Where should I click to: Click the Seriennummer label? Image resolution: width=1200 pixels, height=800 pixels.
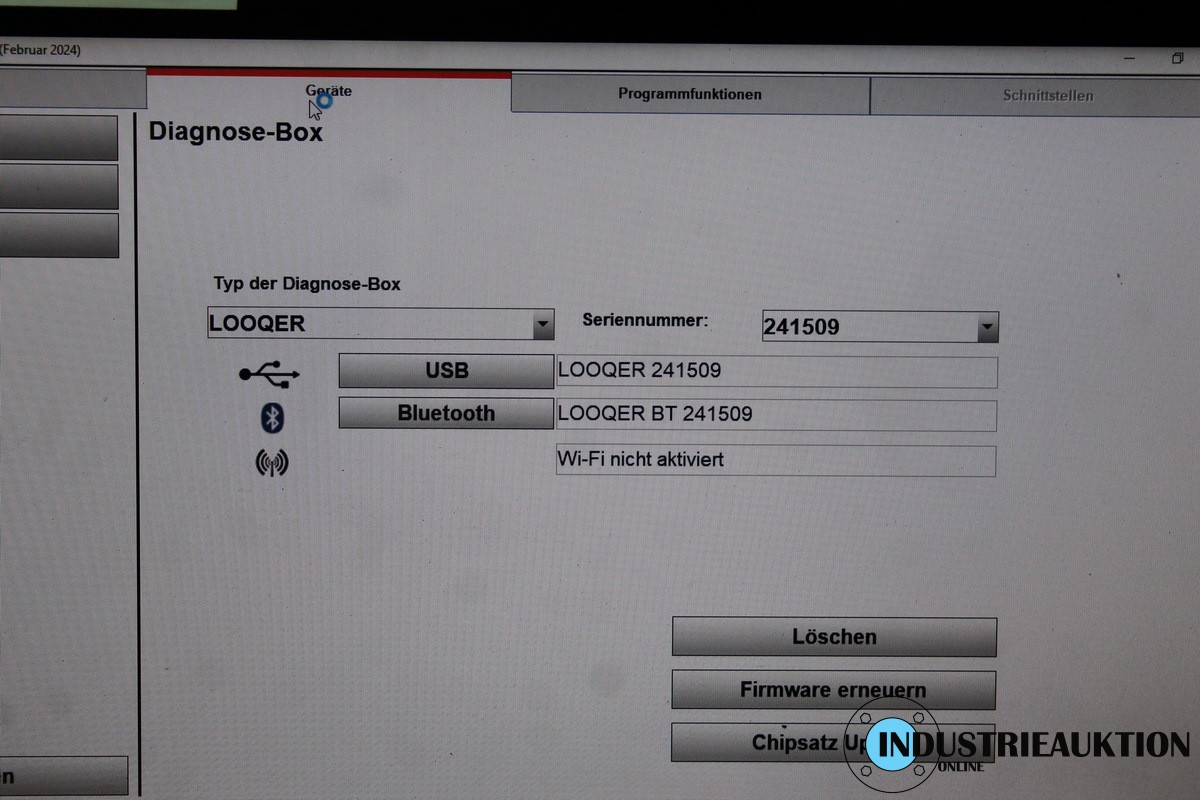(645, 321)
